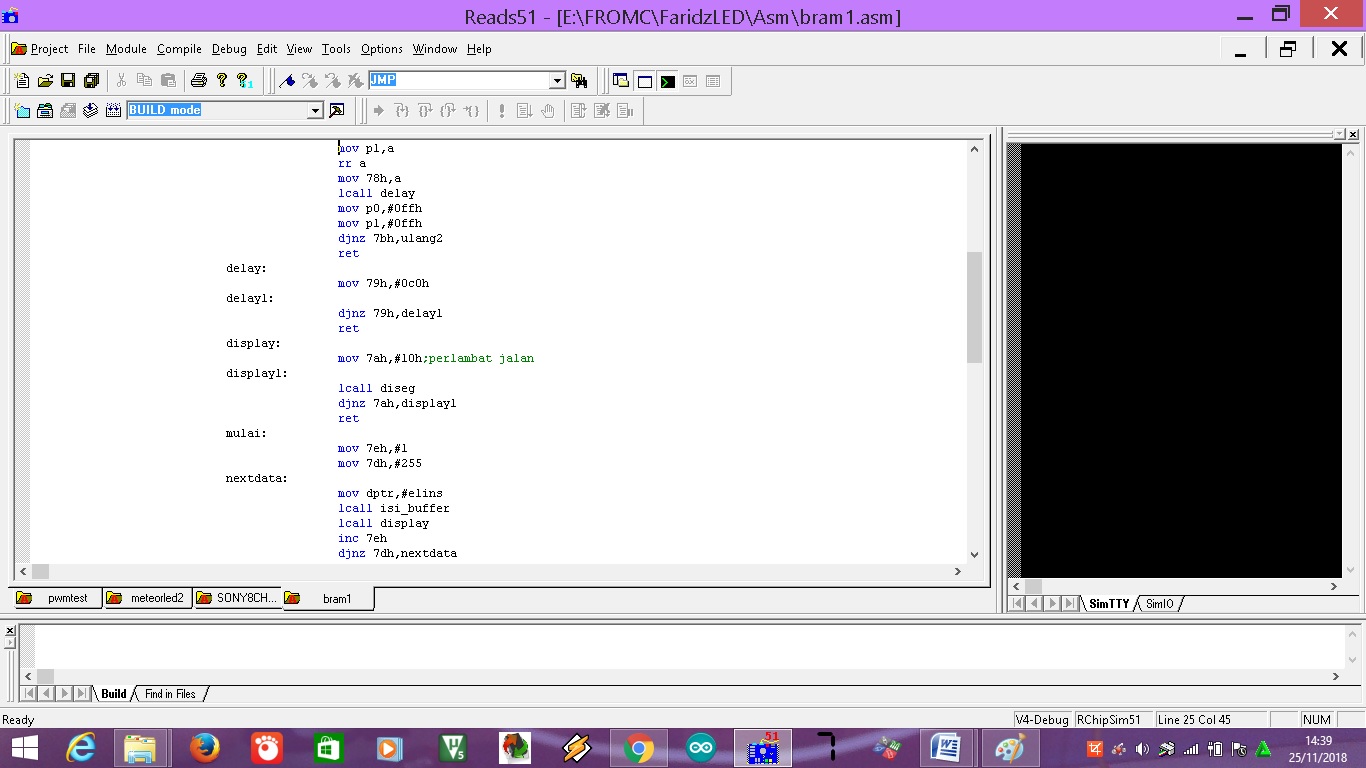Viewport: 1366px width, 768px height.
Task: Open the Module menu
Action: [x=126, y=48]
